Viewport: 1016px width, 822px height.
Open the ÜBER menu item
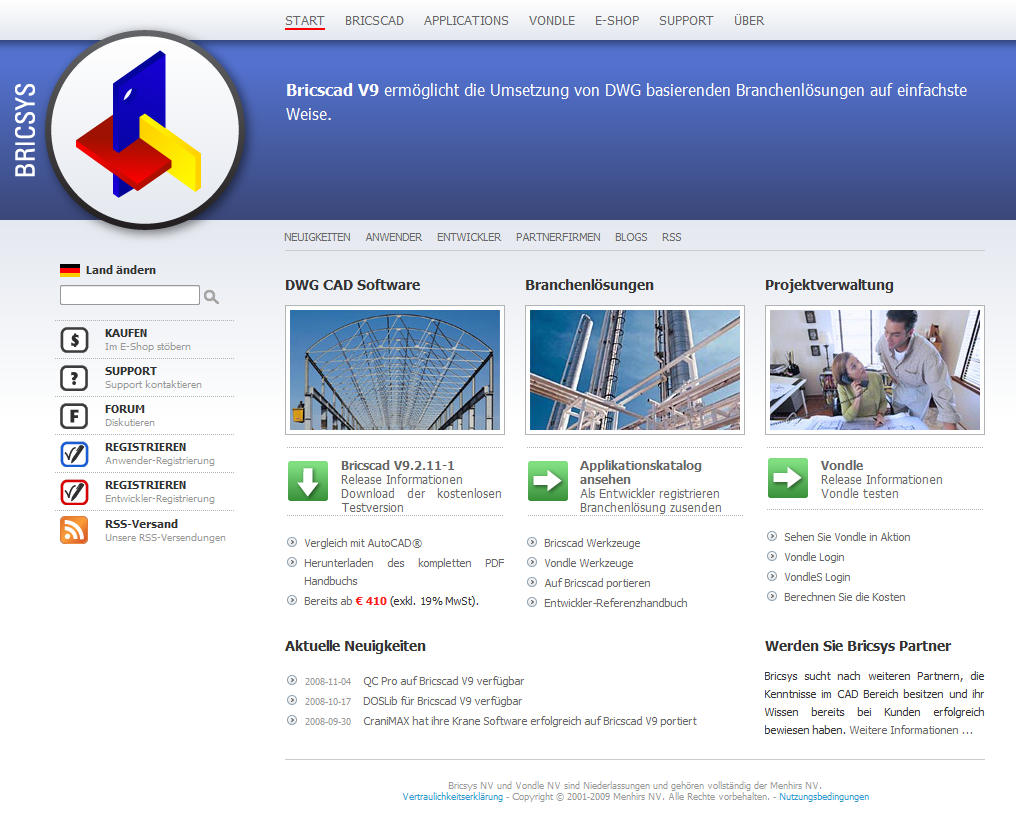coord(749,21)
